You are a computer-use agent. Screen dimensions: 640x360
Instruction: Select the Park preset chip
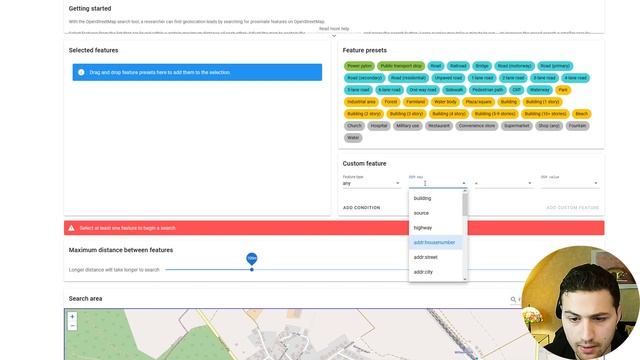563,90
